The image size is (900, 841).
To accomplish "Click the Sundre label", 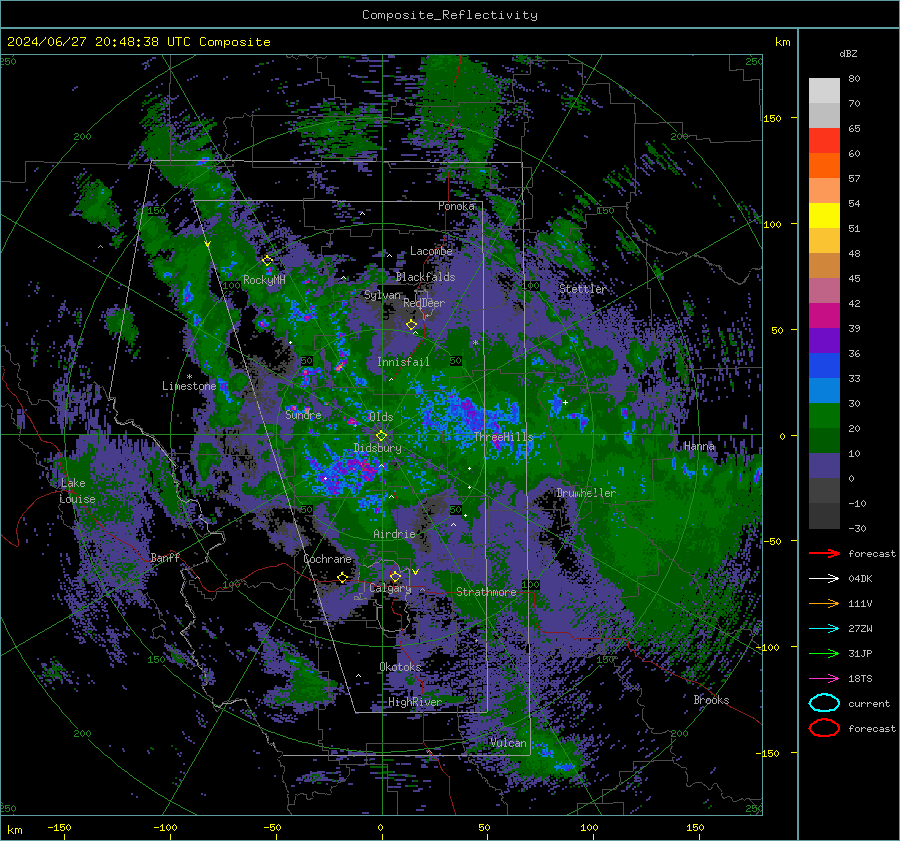I will pos(303,414).
